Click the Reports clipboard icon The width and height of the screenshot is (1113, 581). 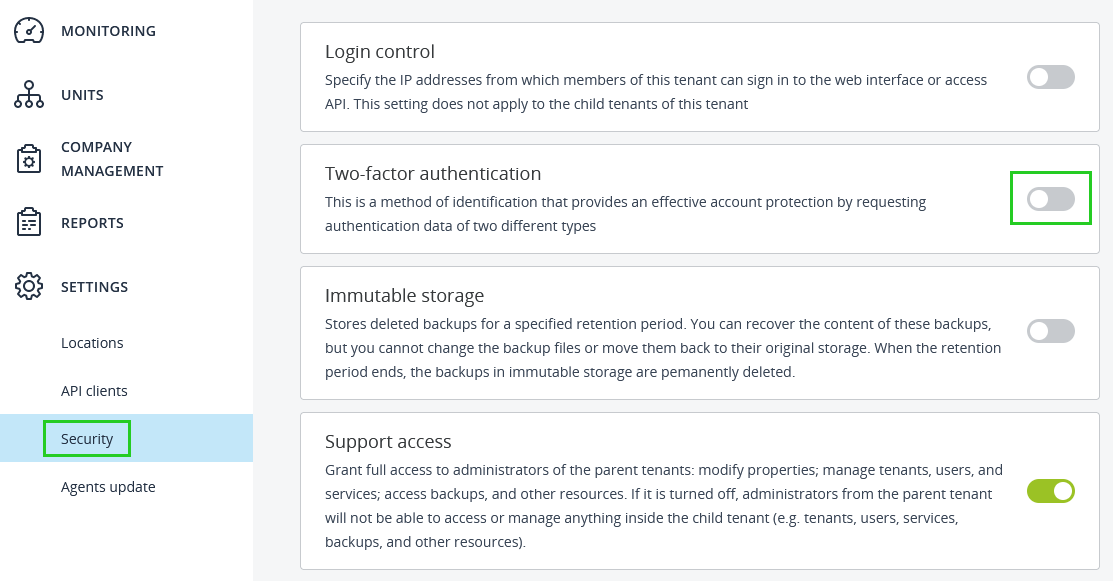pyautogui.click(x=29, y=223)
